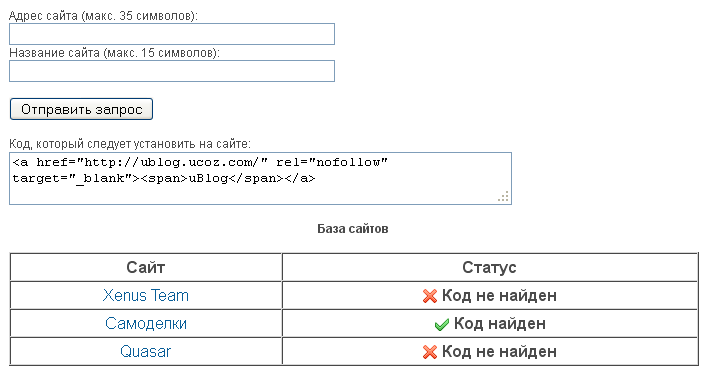Click the red cross icon in Quasar row
Viewport: 705px width, 387px height.
coord(430,351)
